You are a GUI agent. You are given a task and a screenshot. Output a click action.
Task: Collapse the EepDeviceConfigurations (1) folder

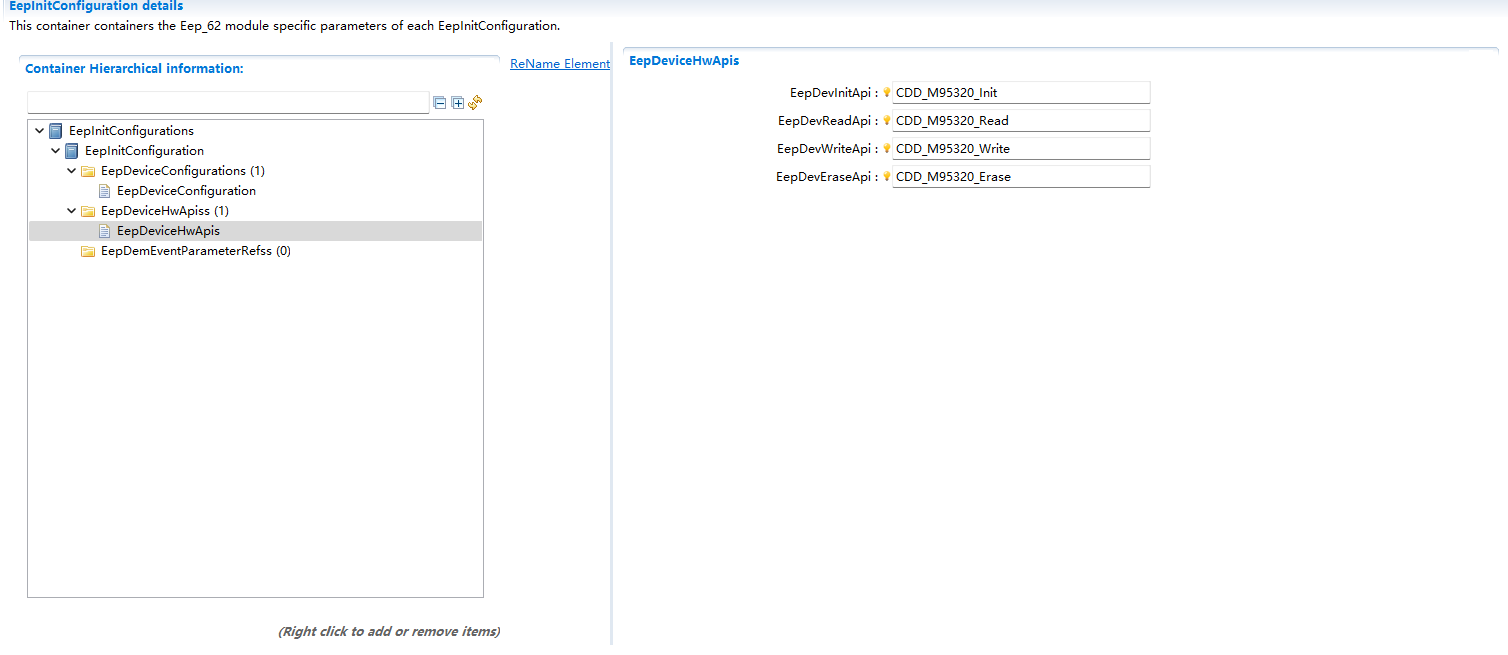[x=71, y=171]
